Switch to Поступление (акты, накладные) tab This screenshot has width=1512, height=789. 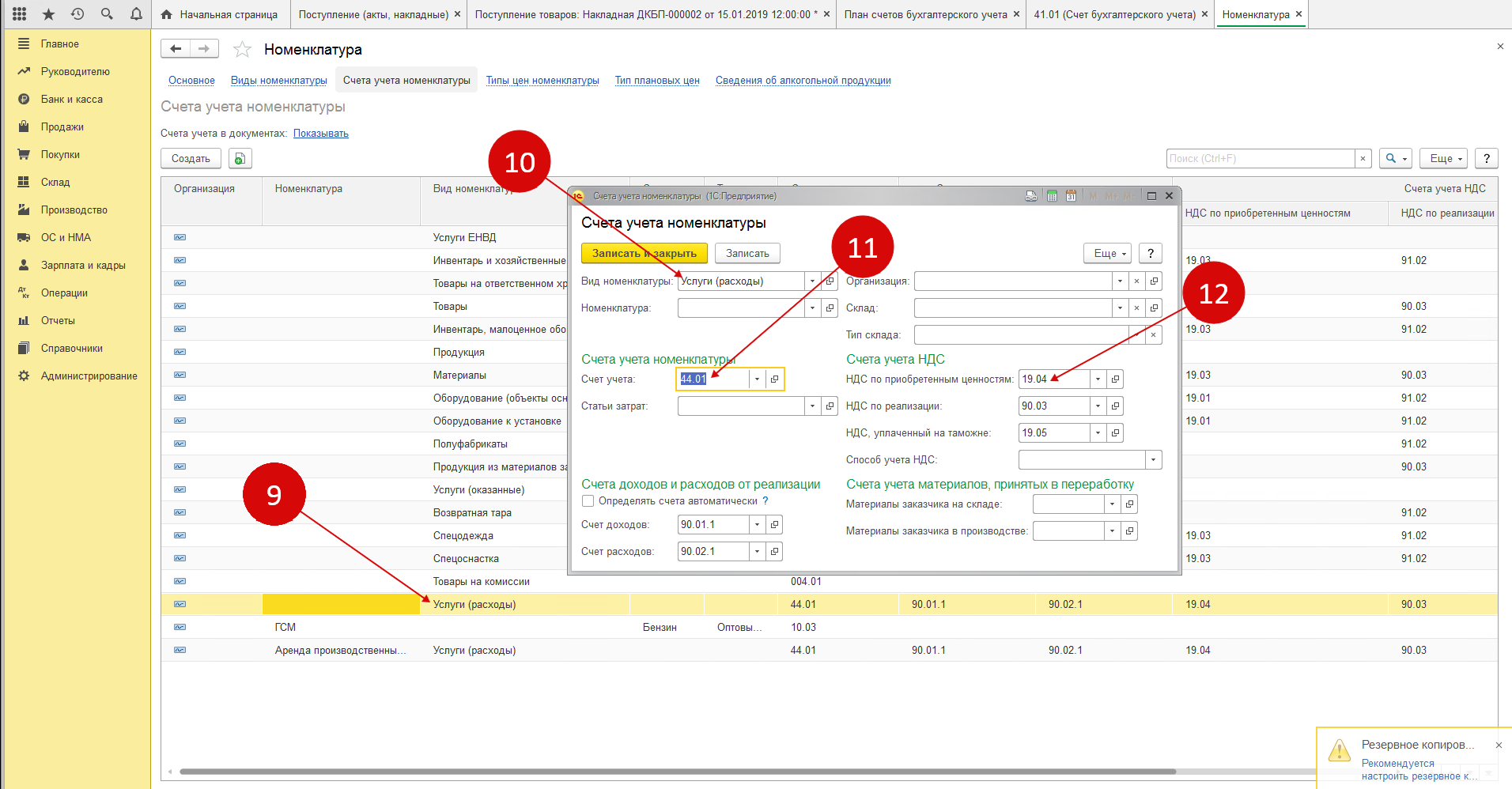[373, 14]
